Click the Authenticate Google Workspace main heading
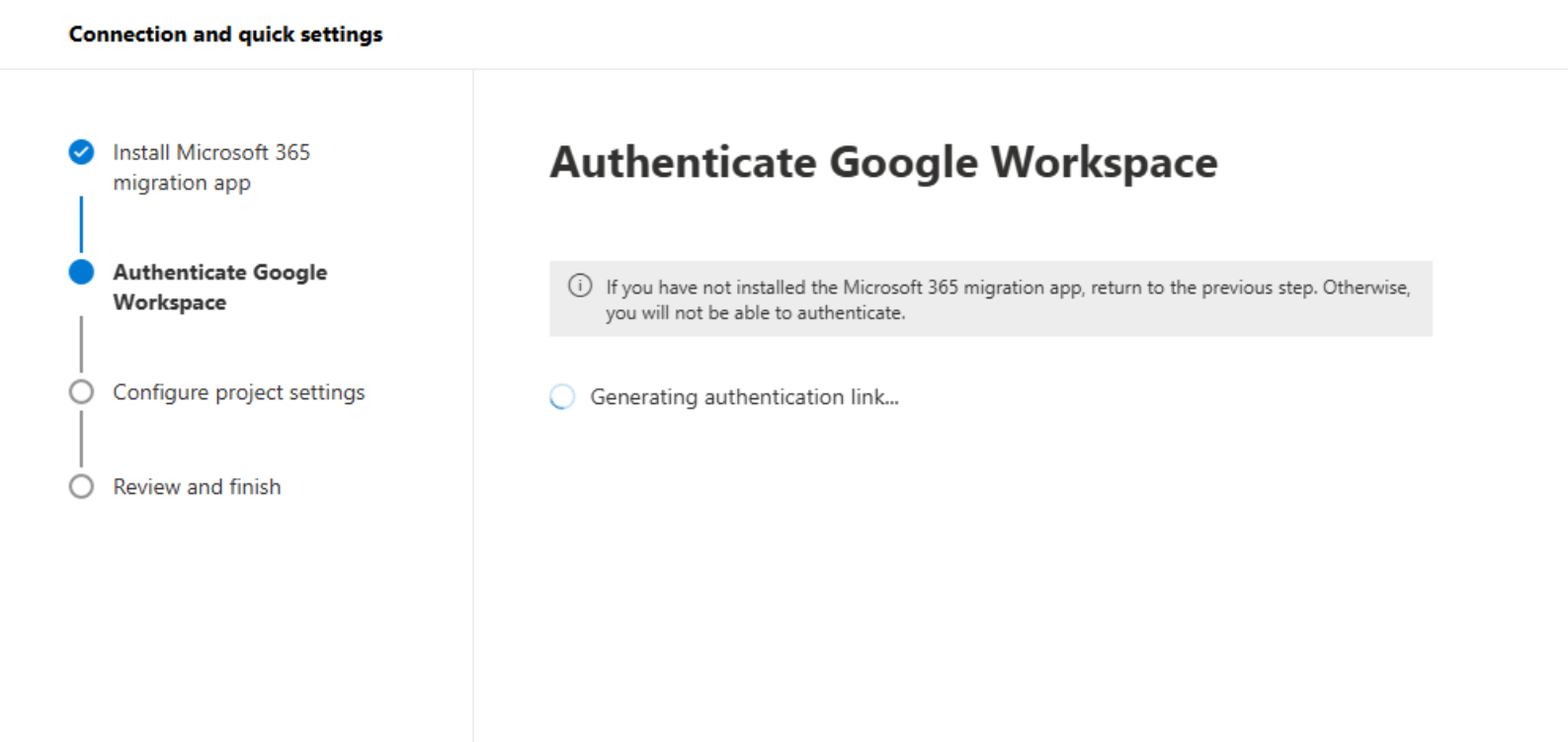Screen dimensions: 1568x742 (883, 163)
